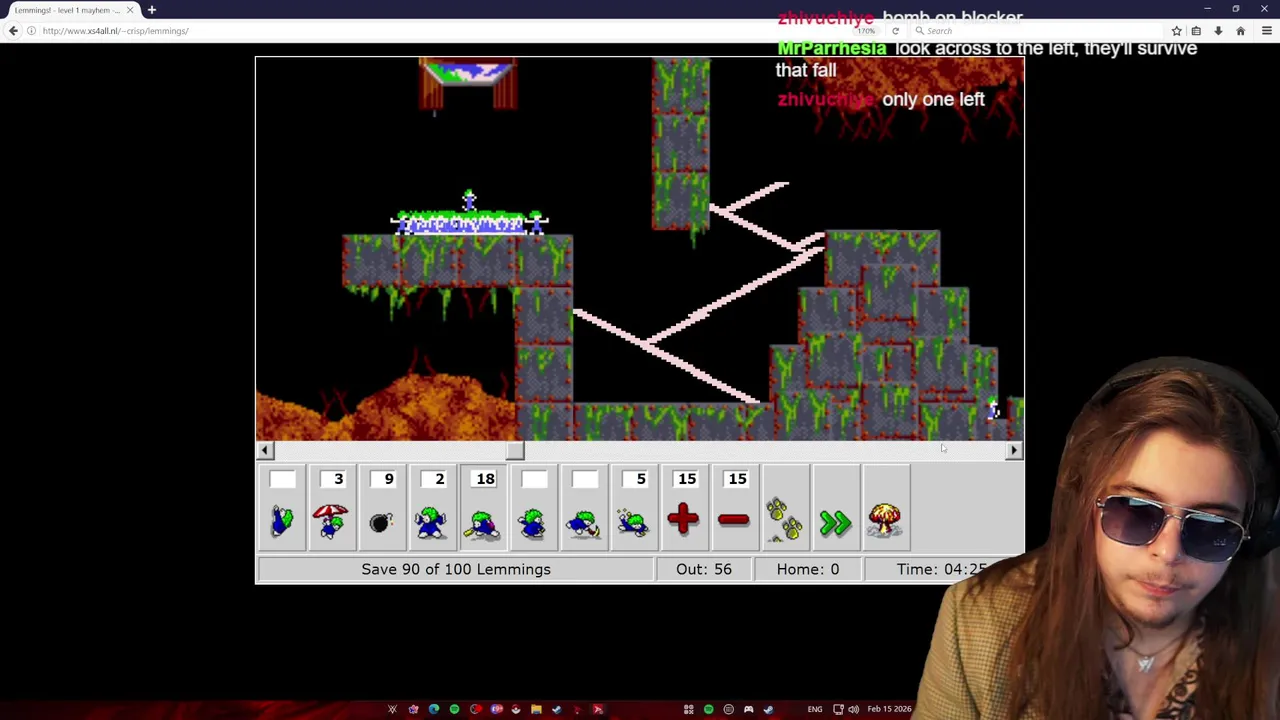
Task: Click the builder count '18'
Action: (485, 479)
